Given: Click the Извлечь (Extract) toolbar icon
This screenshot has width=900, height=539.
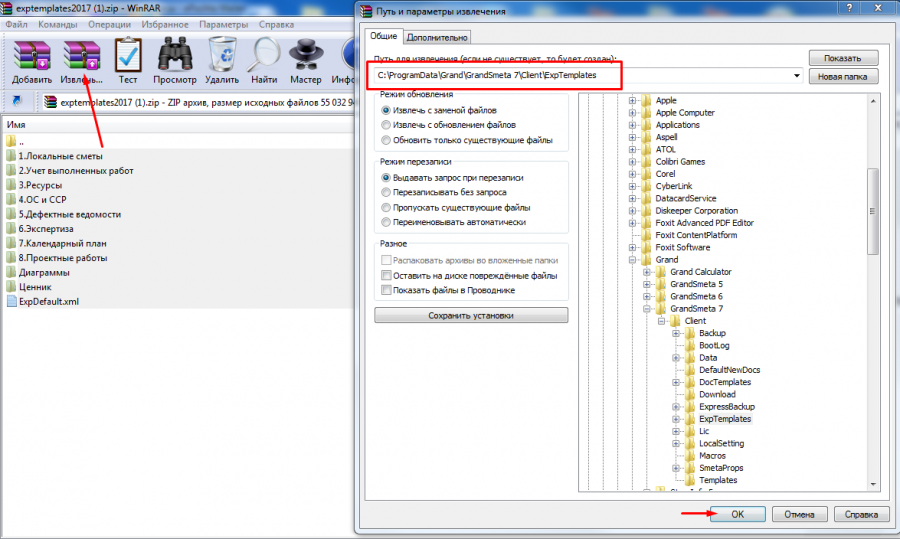Looking at the screenshot, I should (x=82, y=56).
